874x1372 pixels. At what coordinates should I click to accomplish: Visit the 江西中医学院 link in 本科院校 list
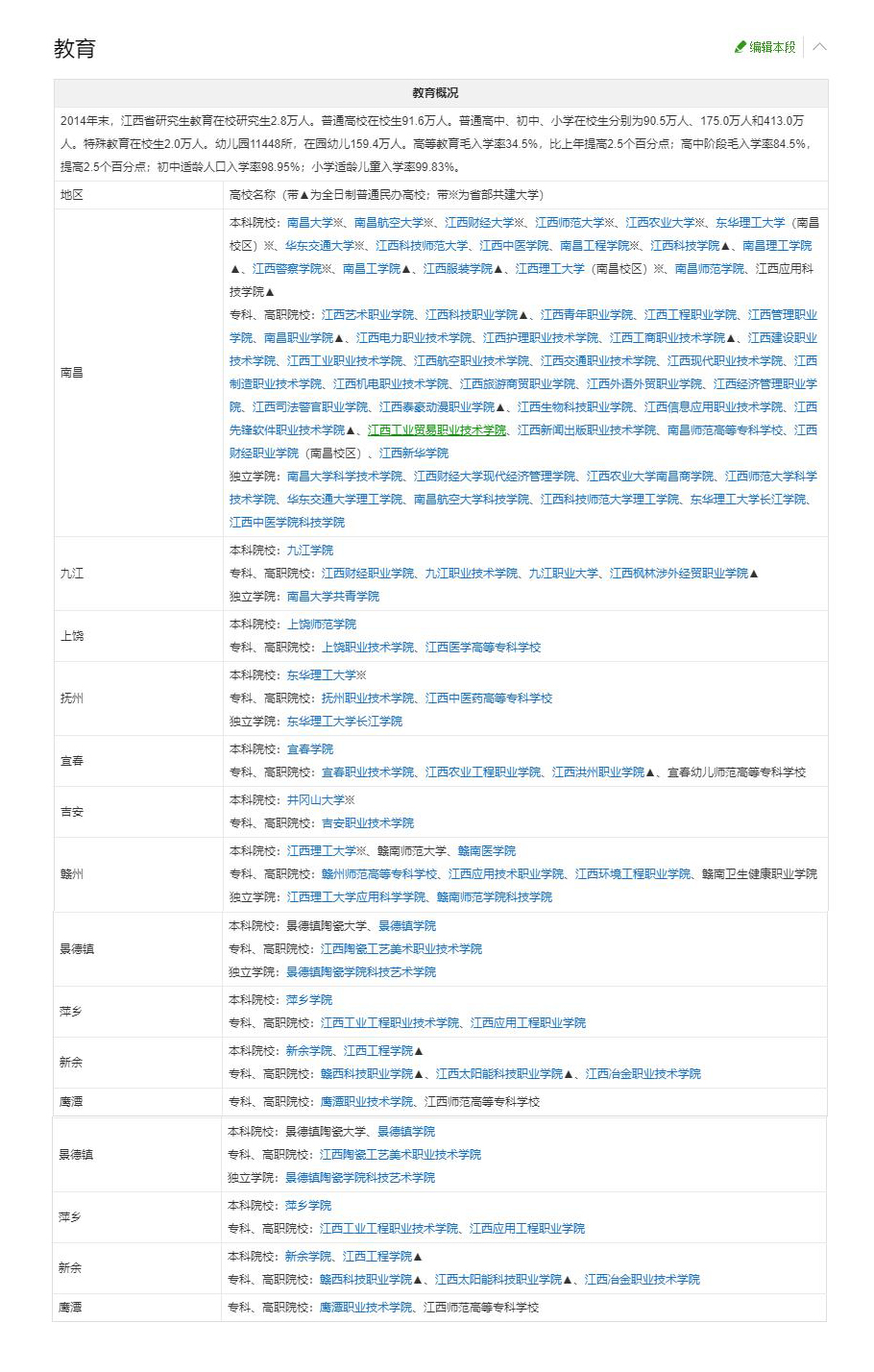[514, 246]
